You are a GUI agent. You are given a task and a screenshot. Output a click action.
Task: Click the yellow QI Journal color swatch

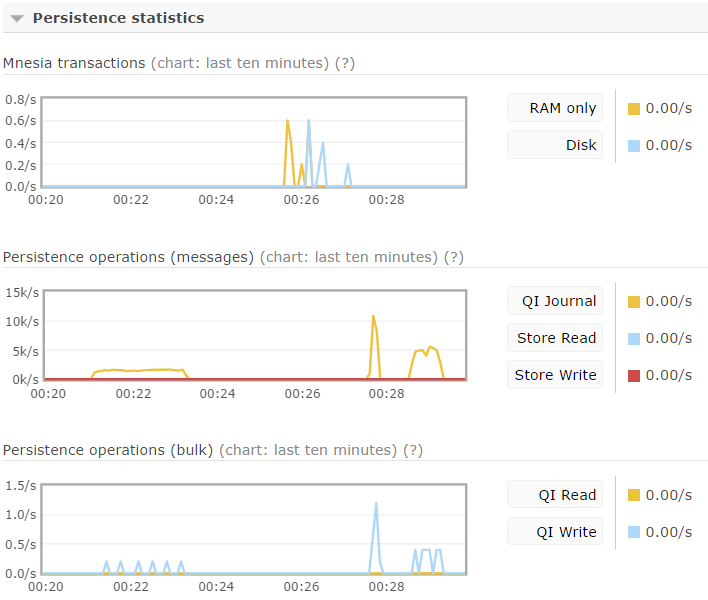[634, 302]
